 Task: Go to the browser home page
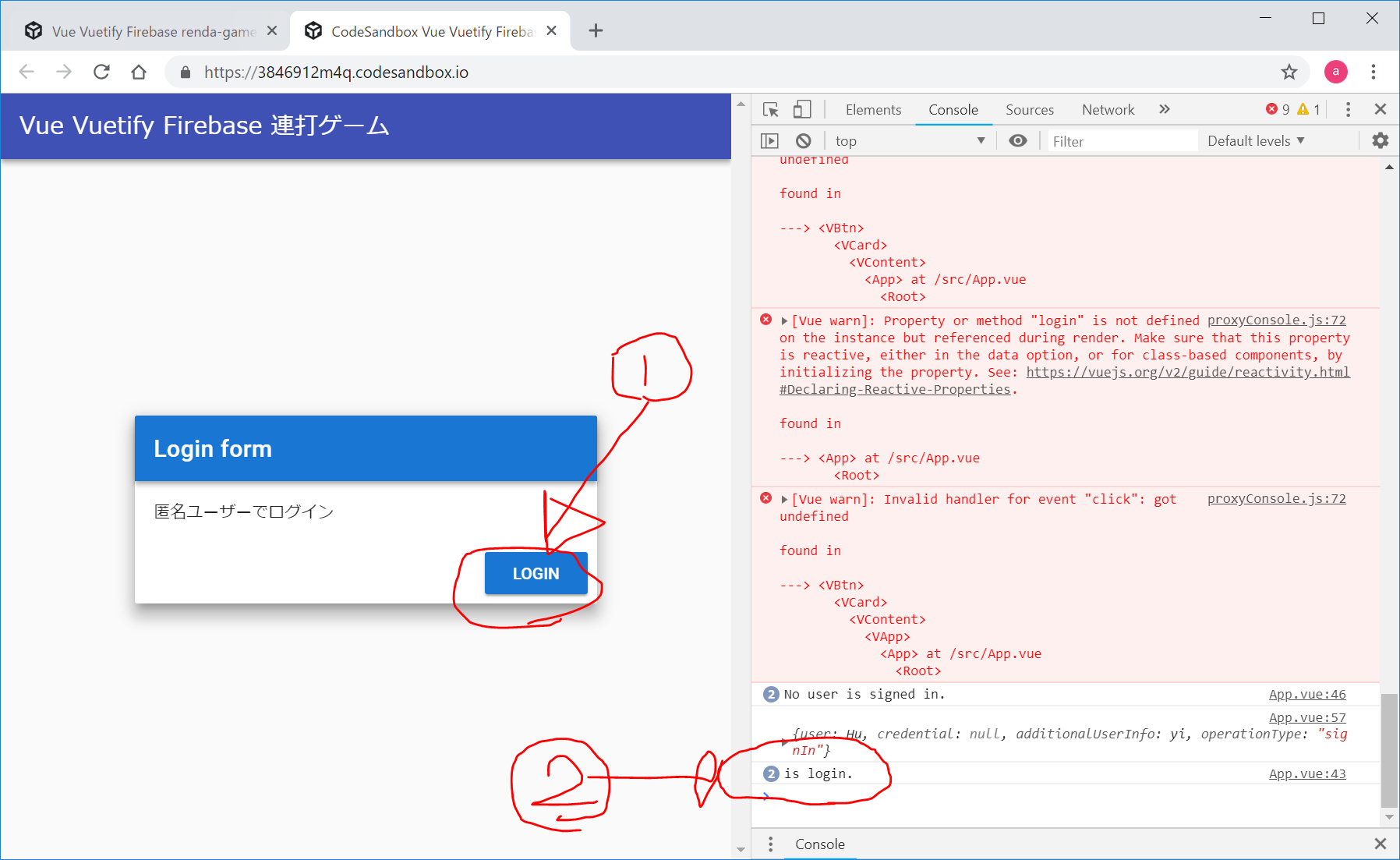coord(139,73)
